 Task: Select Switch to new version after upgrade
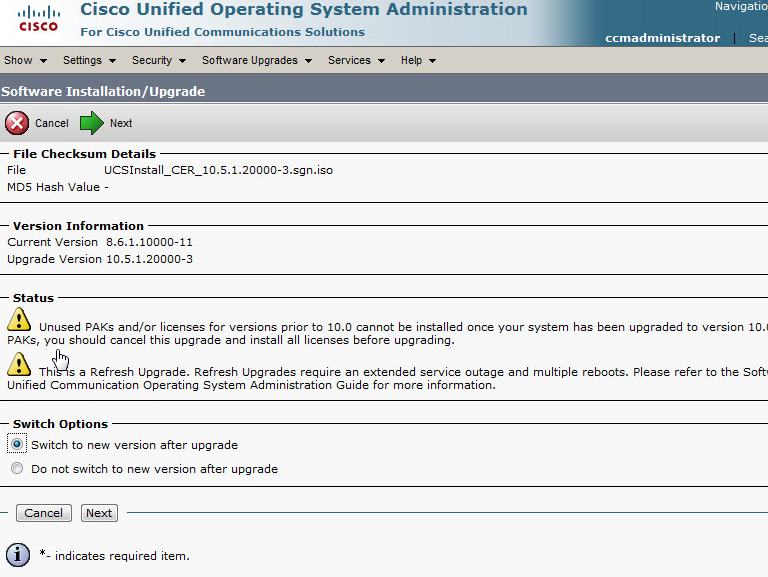17,444
